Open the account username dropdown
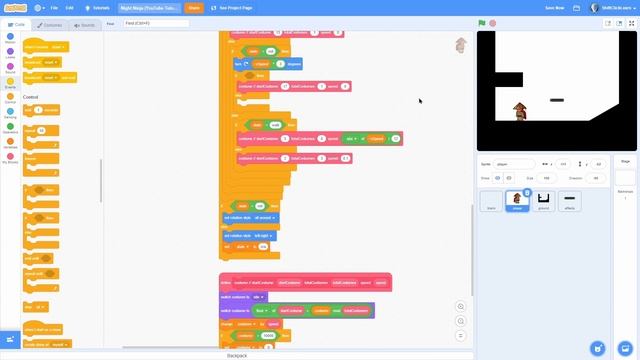This screenshot has width=640, height=360. tap(613, 8)
